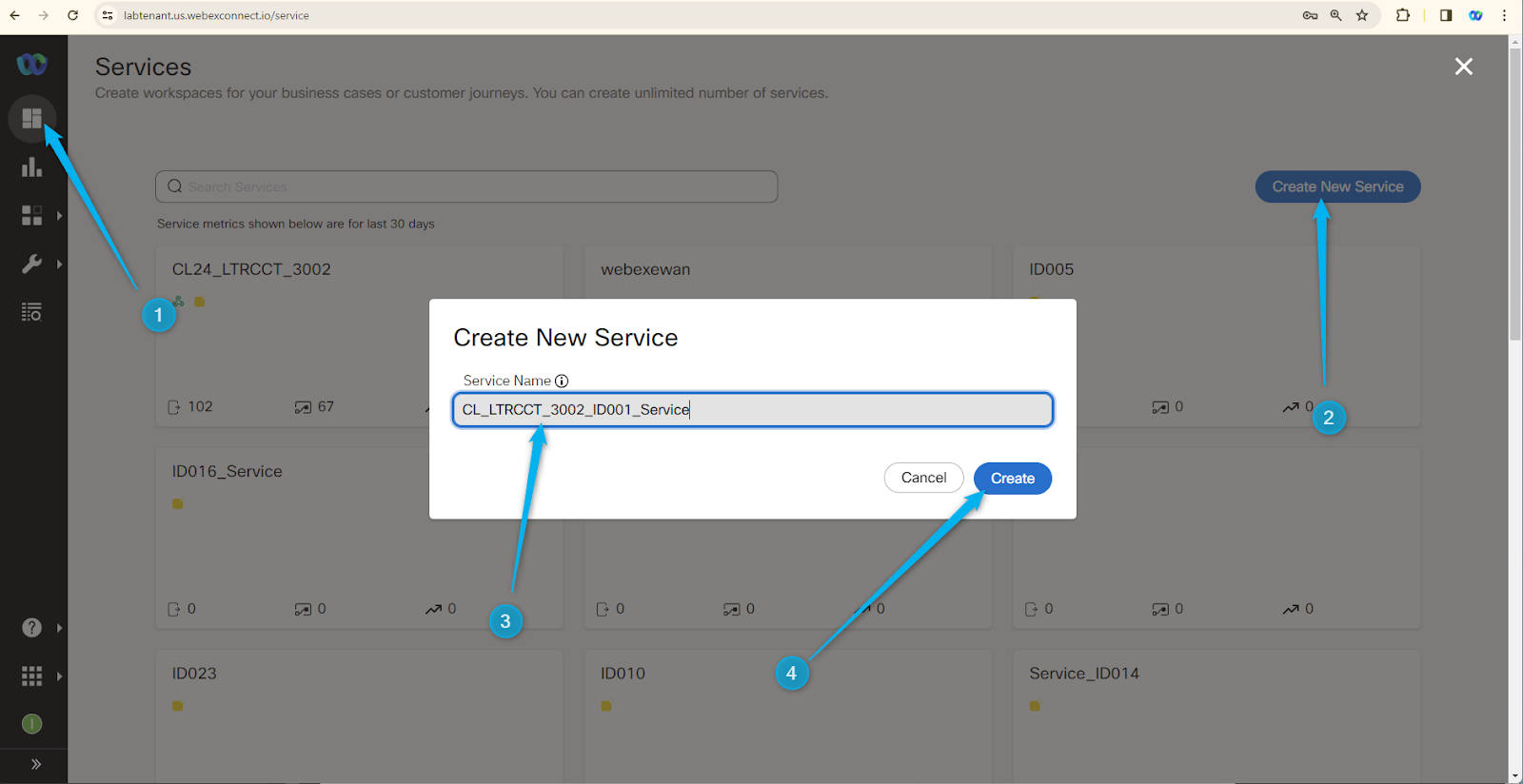Image resolution: width=1523 pixels, height=784 pixels.
Task: Click the message icon beside count 67
Action: click(x=303, y=407)
